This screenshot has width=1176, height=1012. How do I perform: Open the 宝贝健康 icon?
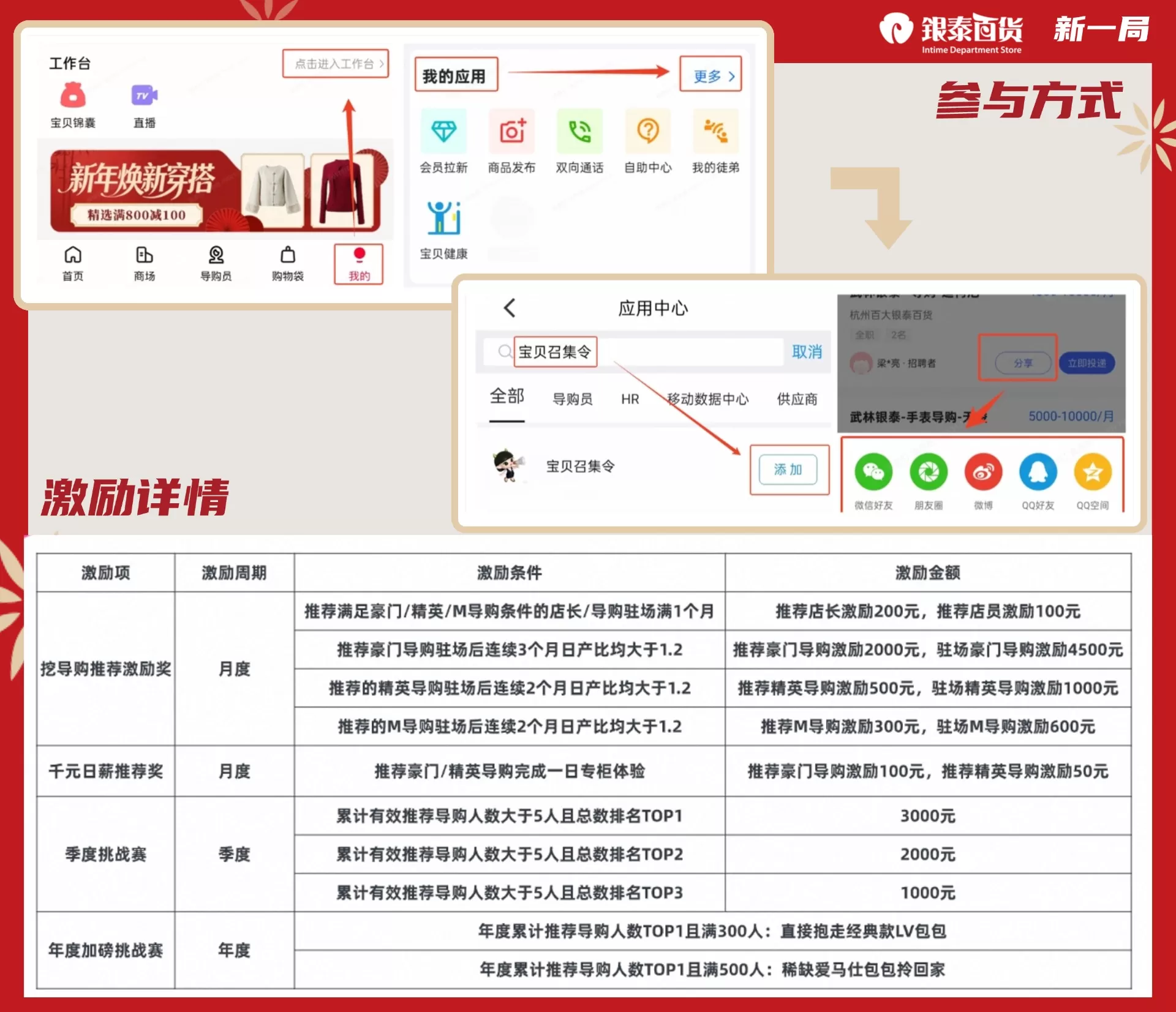point(443,219)
